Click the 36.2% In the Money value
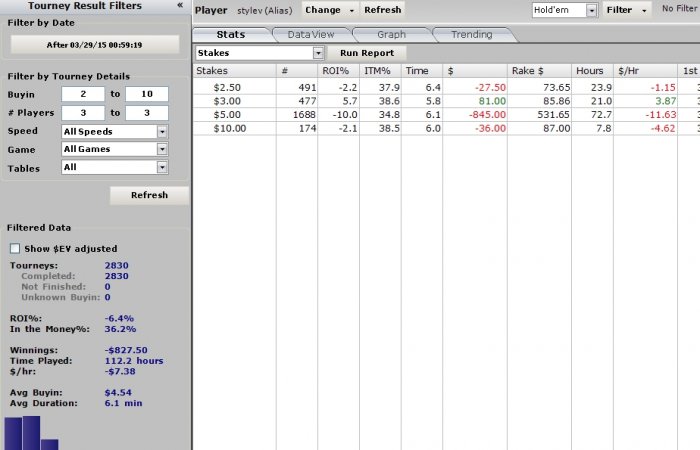Screen dimensions: 700x450 pos(120,329)
